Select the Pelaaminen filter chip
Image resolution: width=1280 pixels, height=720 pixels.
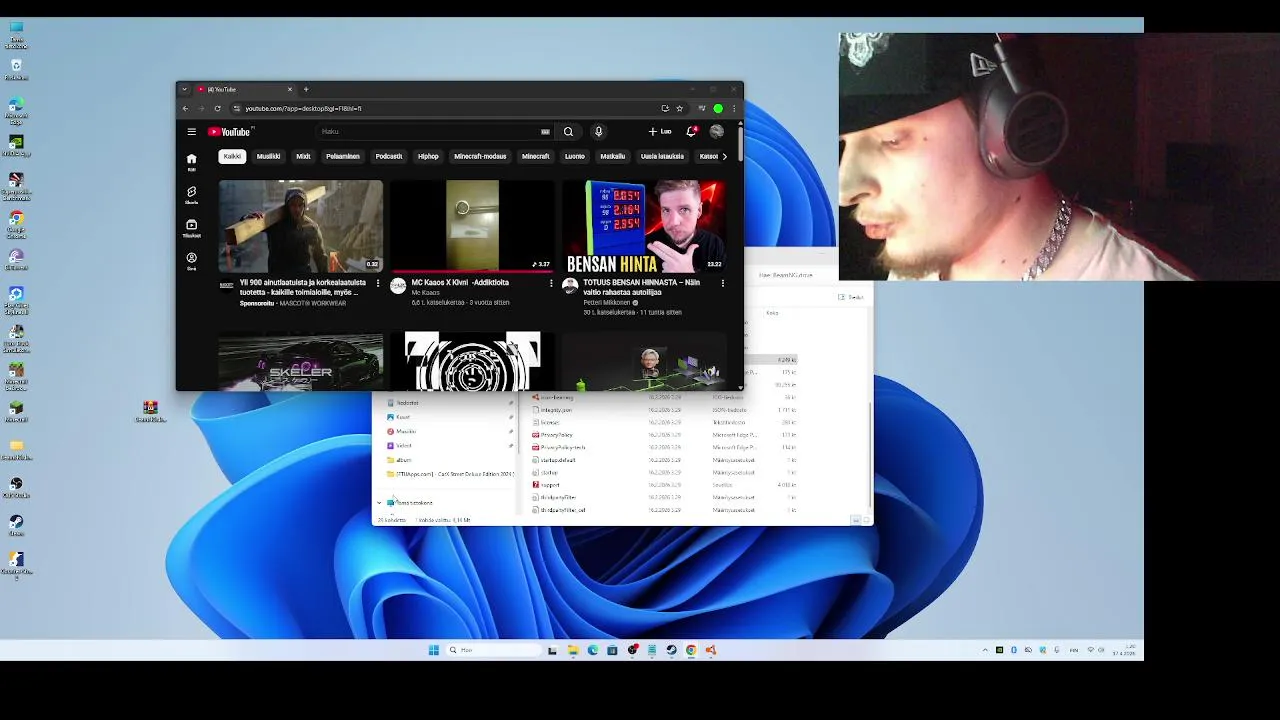343,156
